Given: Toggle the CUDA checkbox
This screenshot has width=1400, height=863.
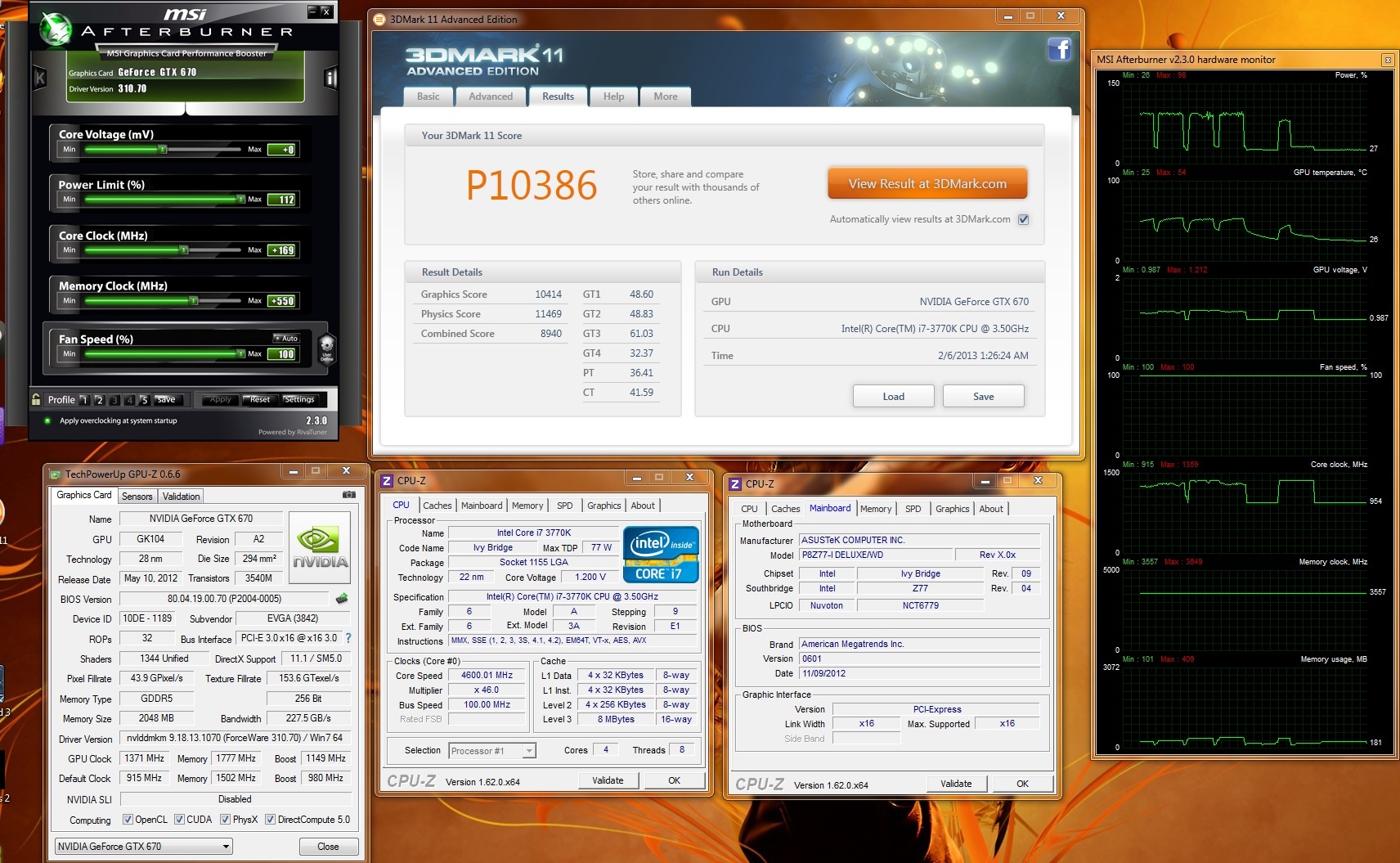Looking at the screenshot, I should (x=179, y=820).
